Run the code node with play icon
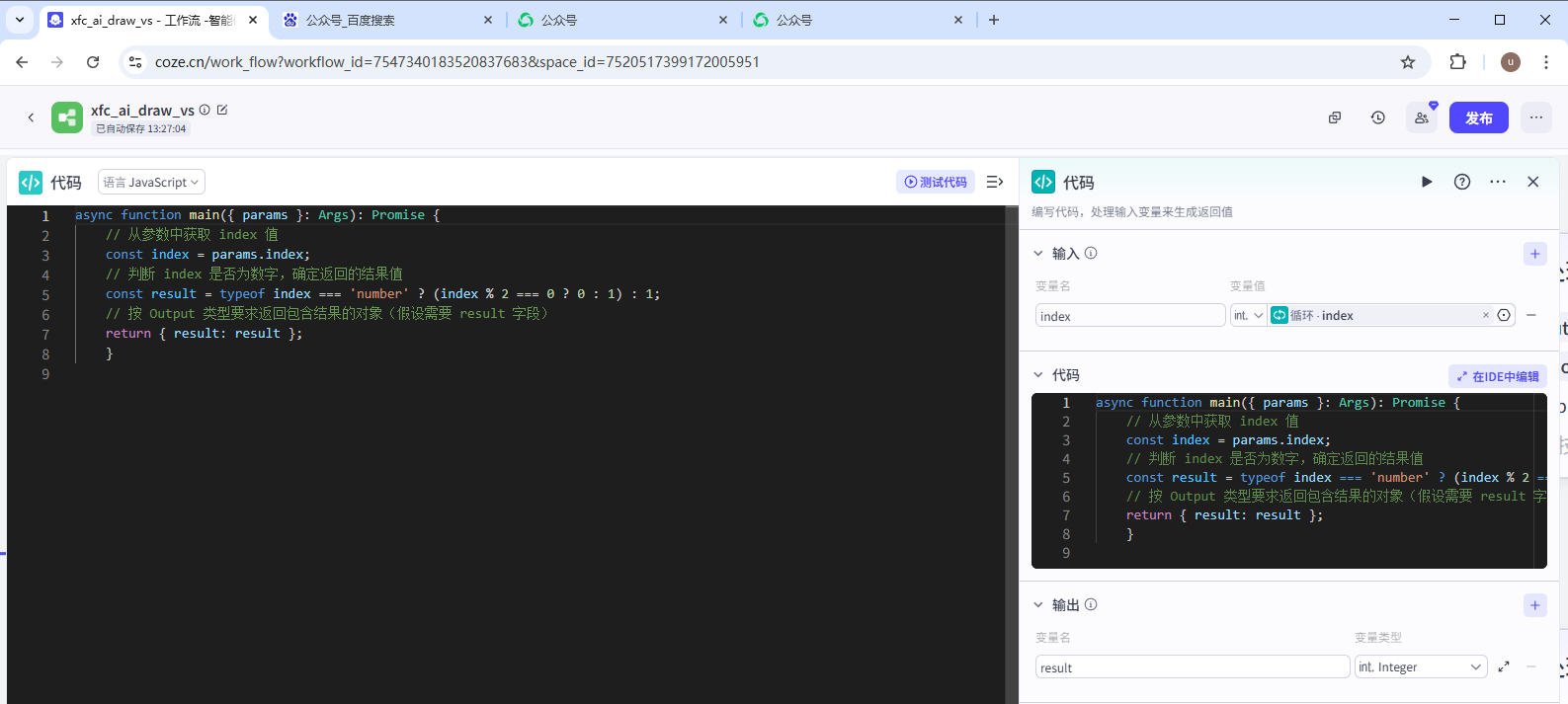Image resolution: width=1568 pixels, height=704 pixels. (1427, 182)
